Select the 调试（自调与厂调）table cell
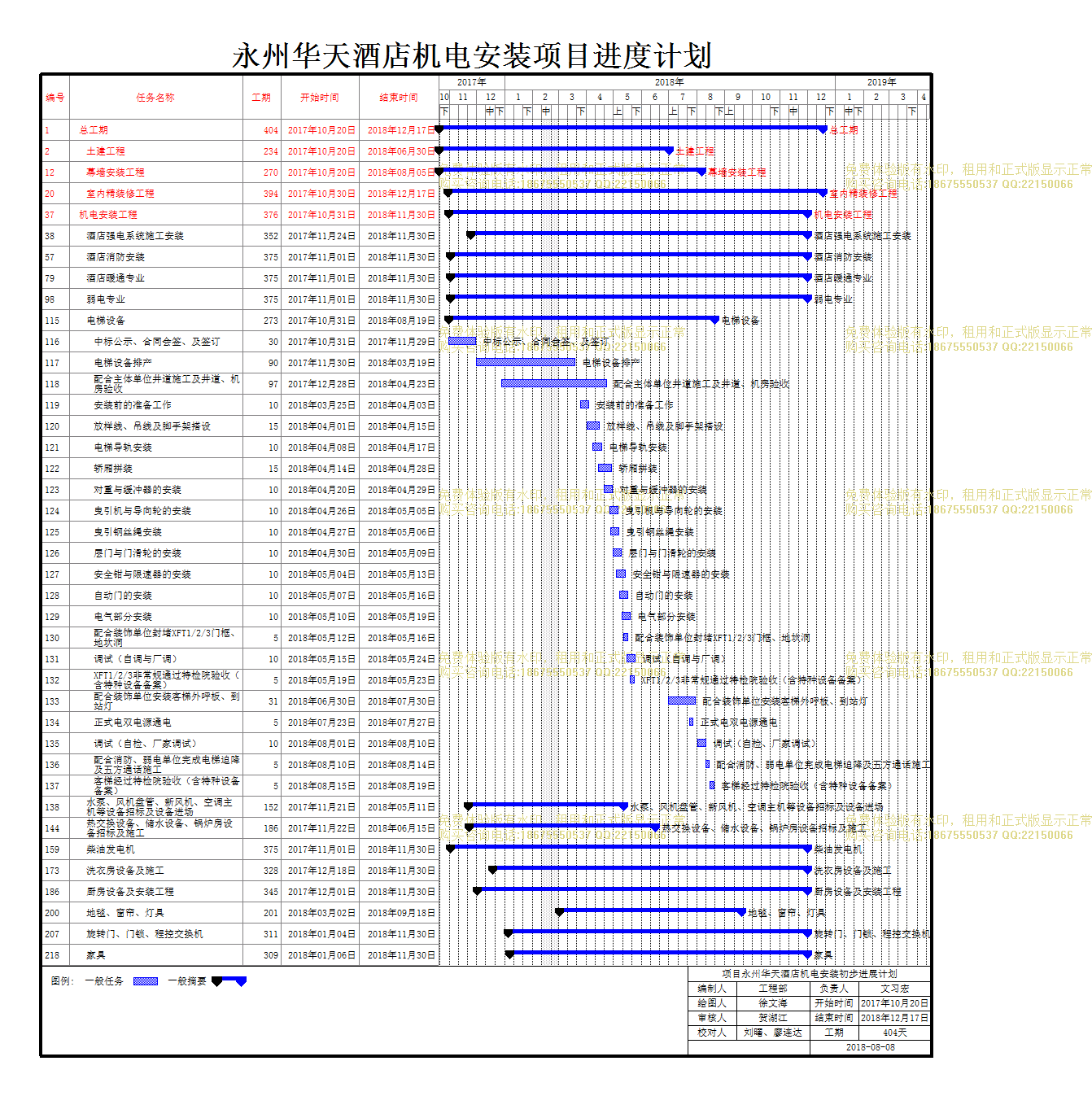The image size is (1092, 1096). 155,659
